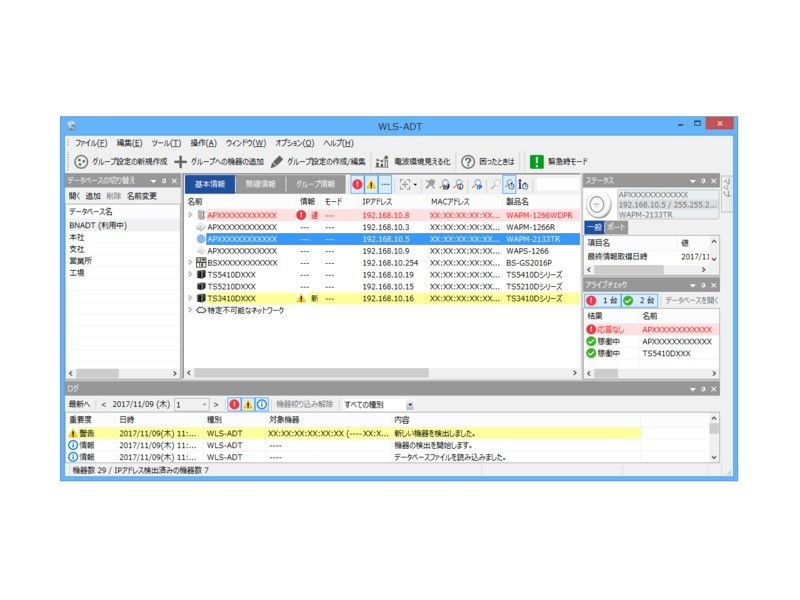
Task: Click the plus icon to add device to group
Action: tap(181, 162)
